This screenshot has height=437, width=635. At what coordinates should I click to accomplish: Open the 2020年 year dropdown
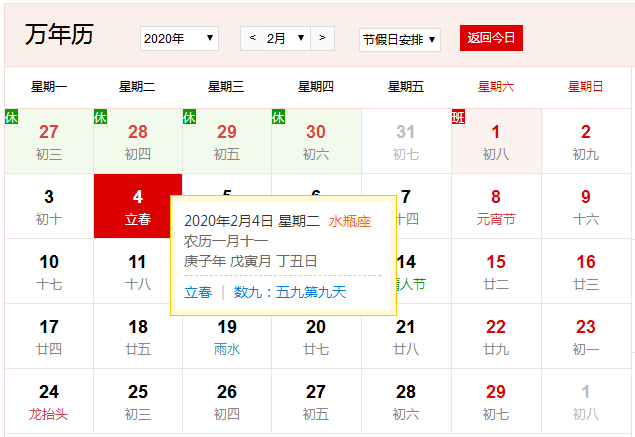tap(179, 38)
